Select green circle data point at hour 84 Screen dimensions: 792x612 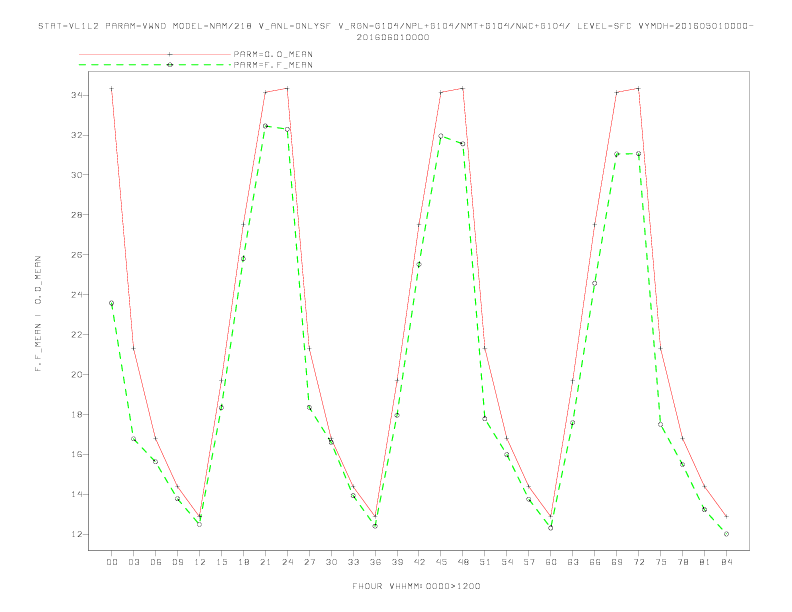click(726, 534)
